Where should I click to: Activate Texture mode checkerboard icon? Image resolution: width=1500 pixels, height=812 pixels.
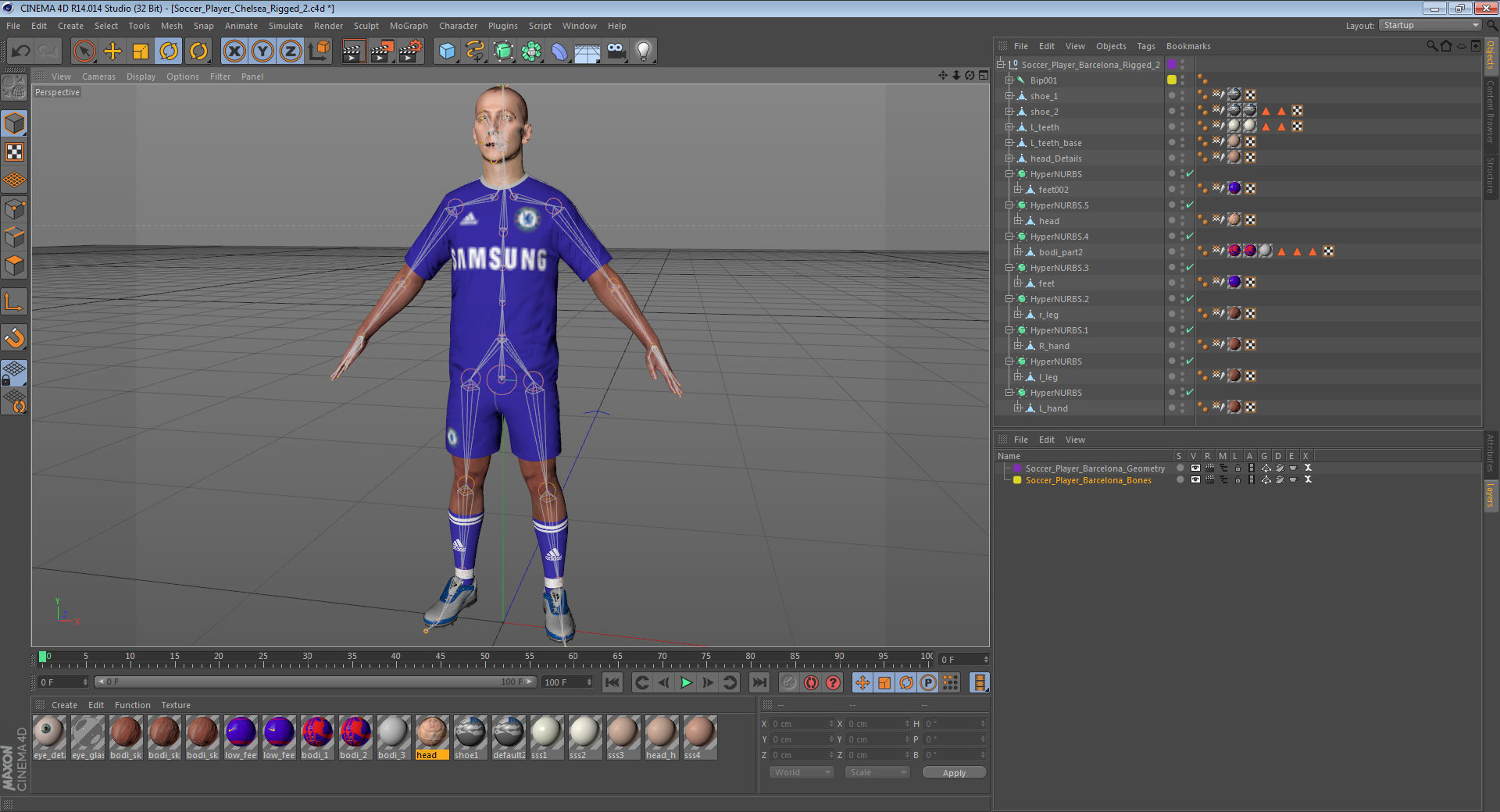(15, 151)
